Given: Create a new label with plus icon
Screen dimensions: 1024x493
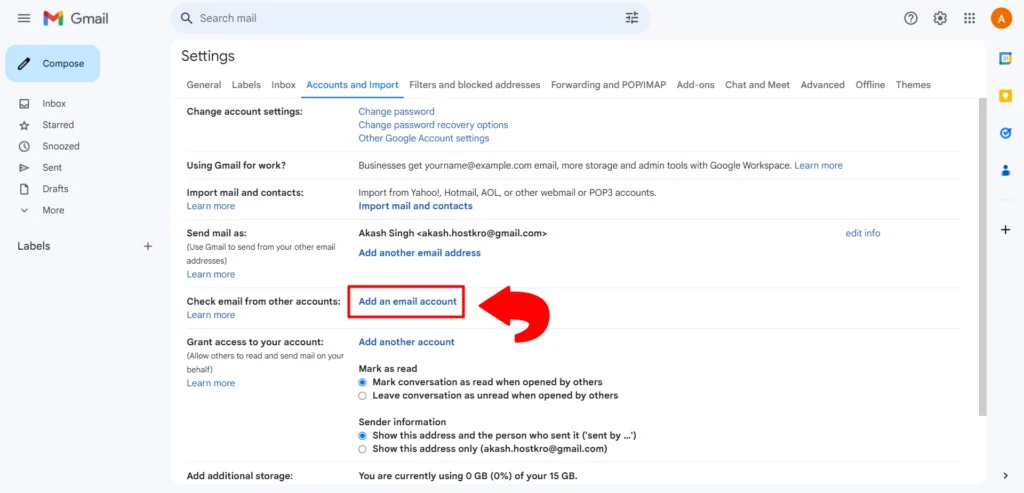Looking at the screenshot, I should click(148, 246).
